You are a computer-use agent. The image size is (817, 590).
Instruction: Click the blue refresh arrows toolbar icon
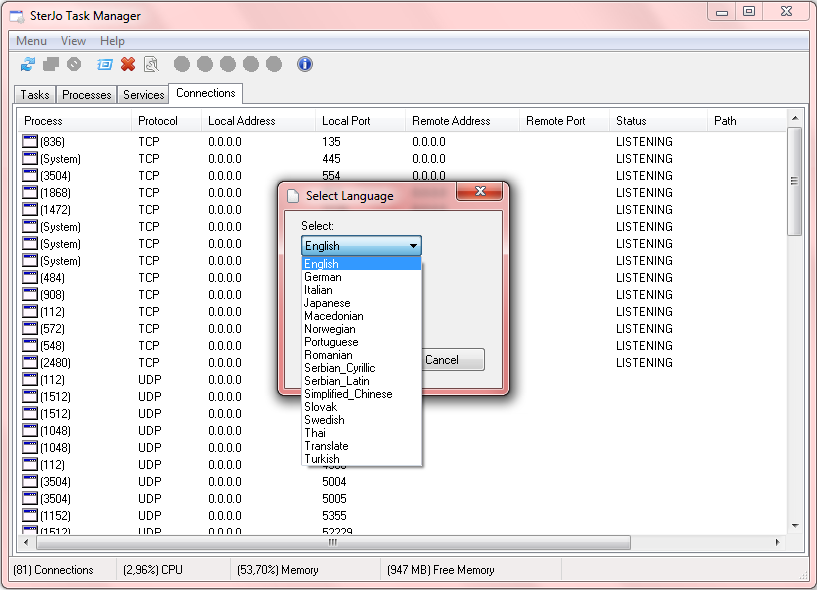28,64
